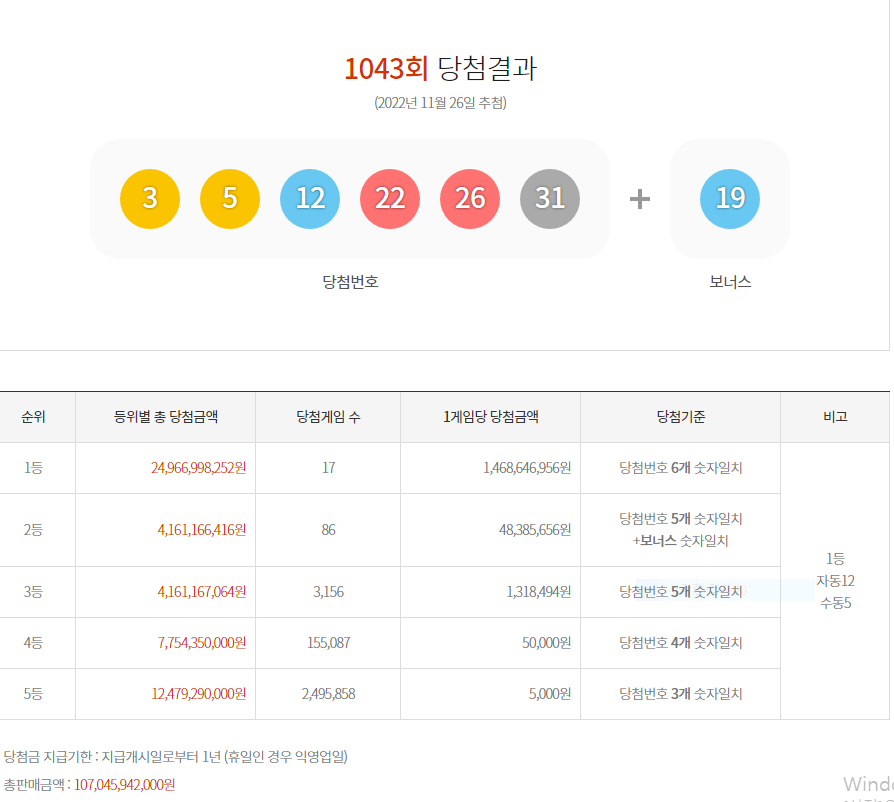The width and height of the screenshot is (894, 802).
Task: Click per-game prize 1,318,494원
Action: (539, 592)
